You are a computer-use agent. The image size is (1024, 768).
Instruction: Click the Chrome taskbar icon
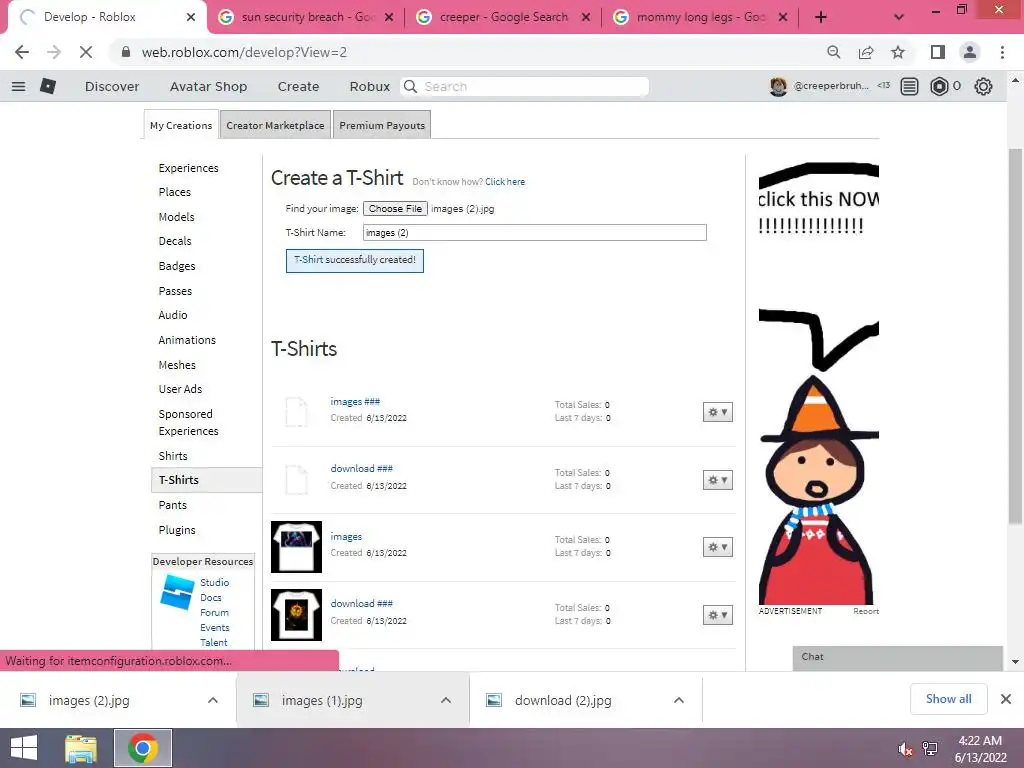[143, 748]
